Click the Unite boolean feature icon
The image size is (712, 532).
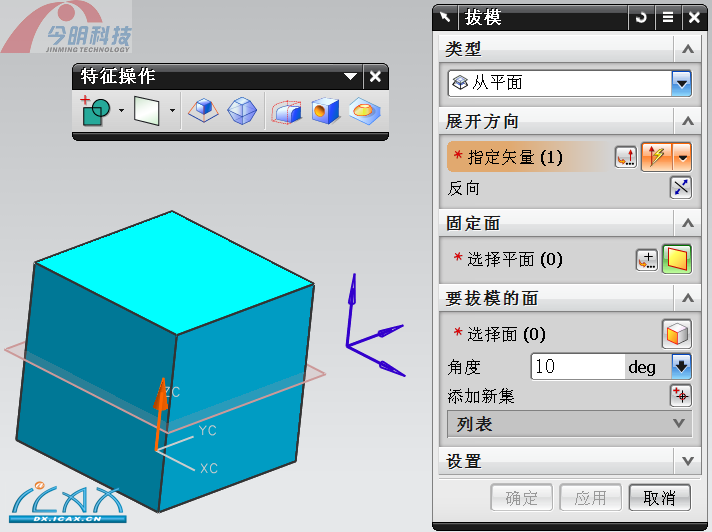coord(95,110)
